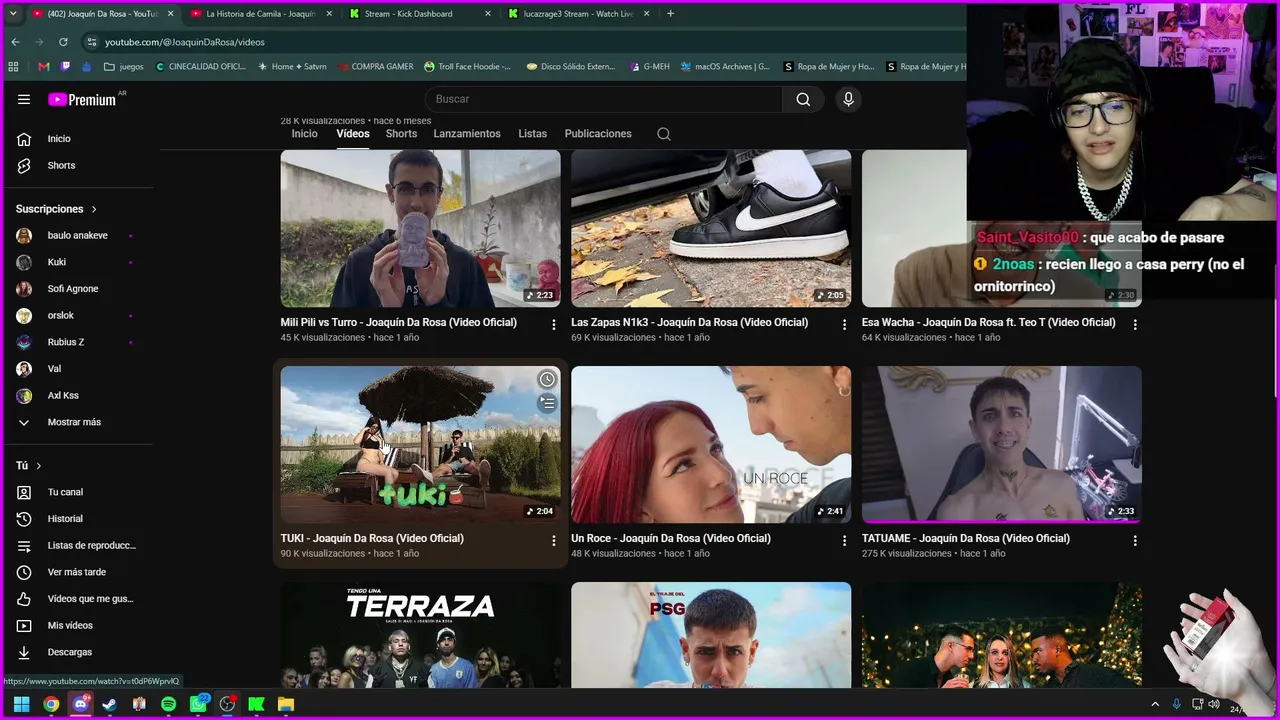This screenshot has width=1280, height=720.
Task: Open the YouTube guide hamburger menu
Action: coord(24,99)
